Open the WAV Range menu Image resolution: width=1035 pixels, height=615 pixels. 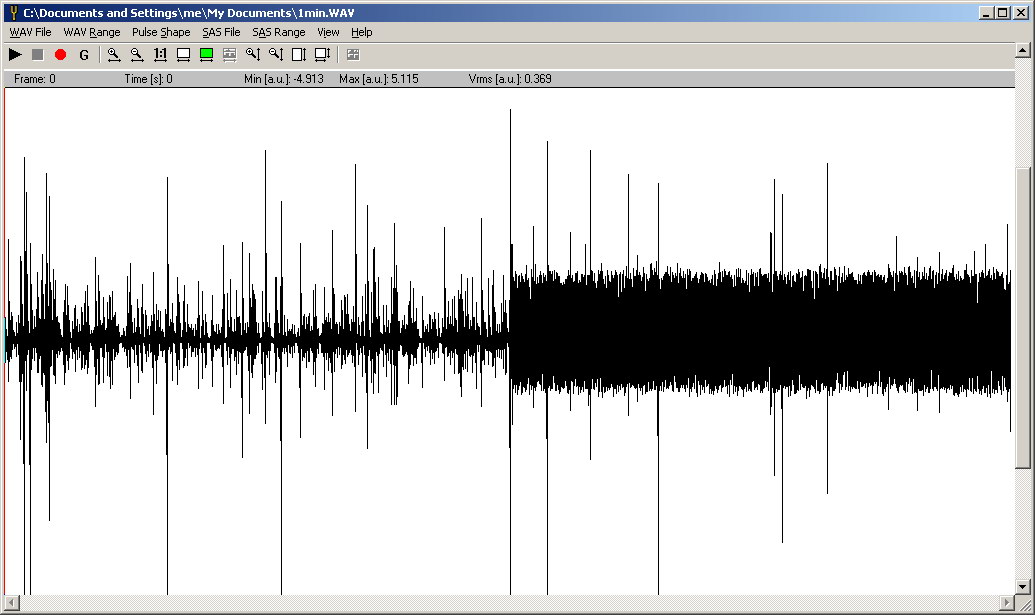click(92, 32)
